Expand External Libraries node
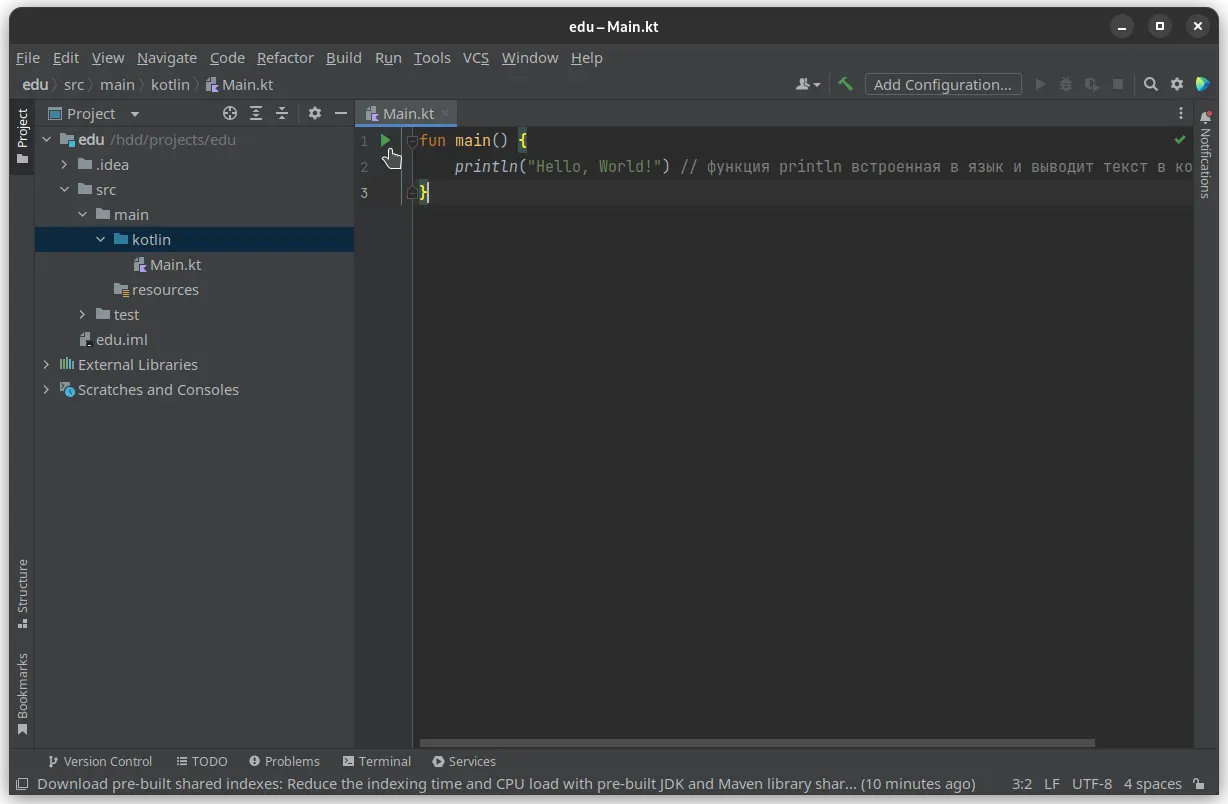1228x804 pixels. 46,365
